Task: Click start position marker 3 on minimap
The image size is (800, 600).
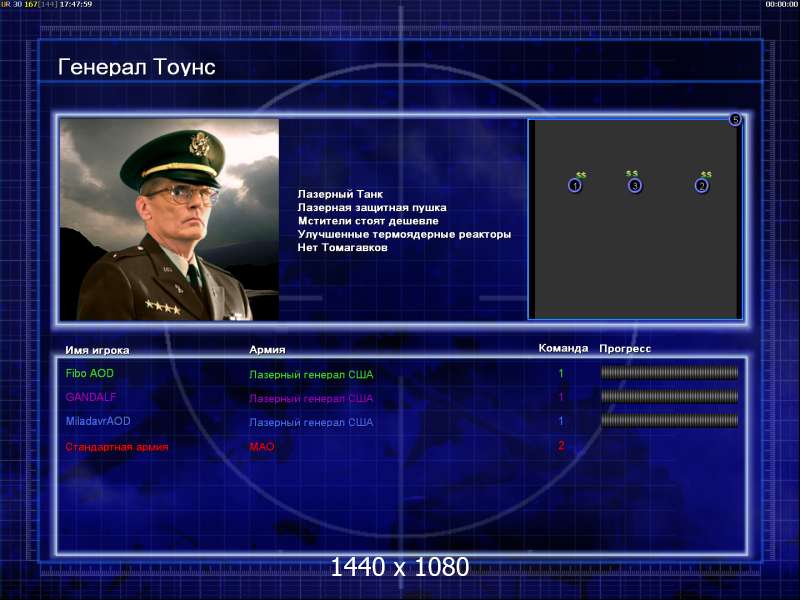Action: [635, 186]
